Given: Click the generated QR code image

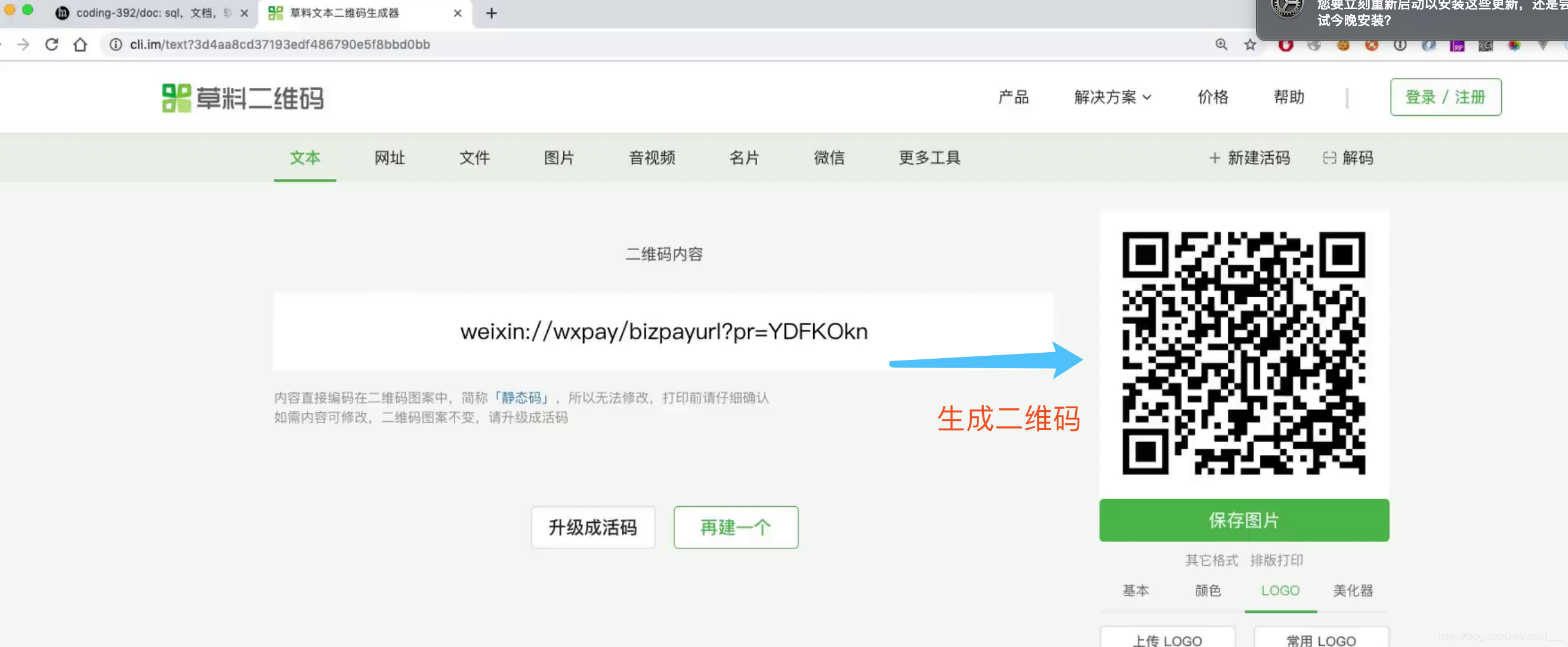Looking at the screenshot, I should click(x=1243, y=353).
